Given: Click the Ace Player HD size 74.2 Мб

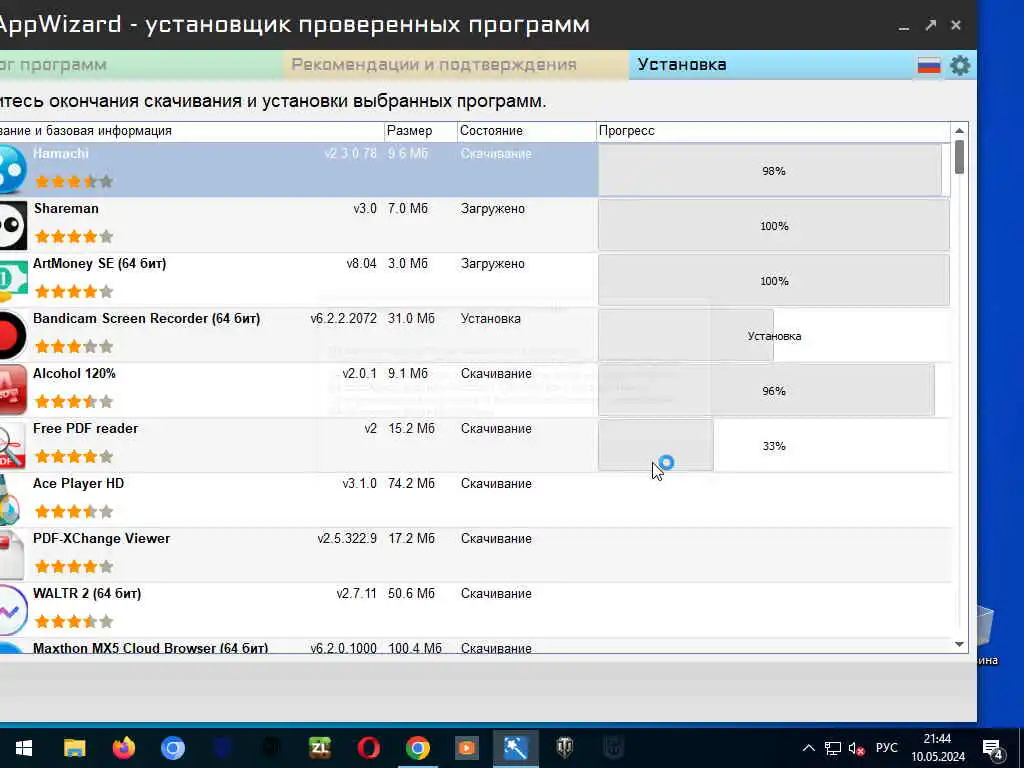Looking at the screenshot, I should point(411,483).
